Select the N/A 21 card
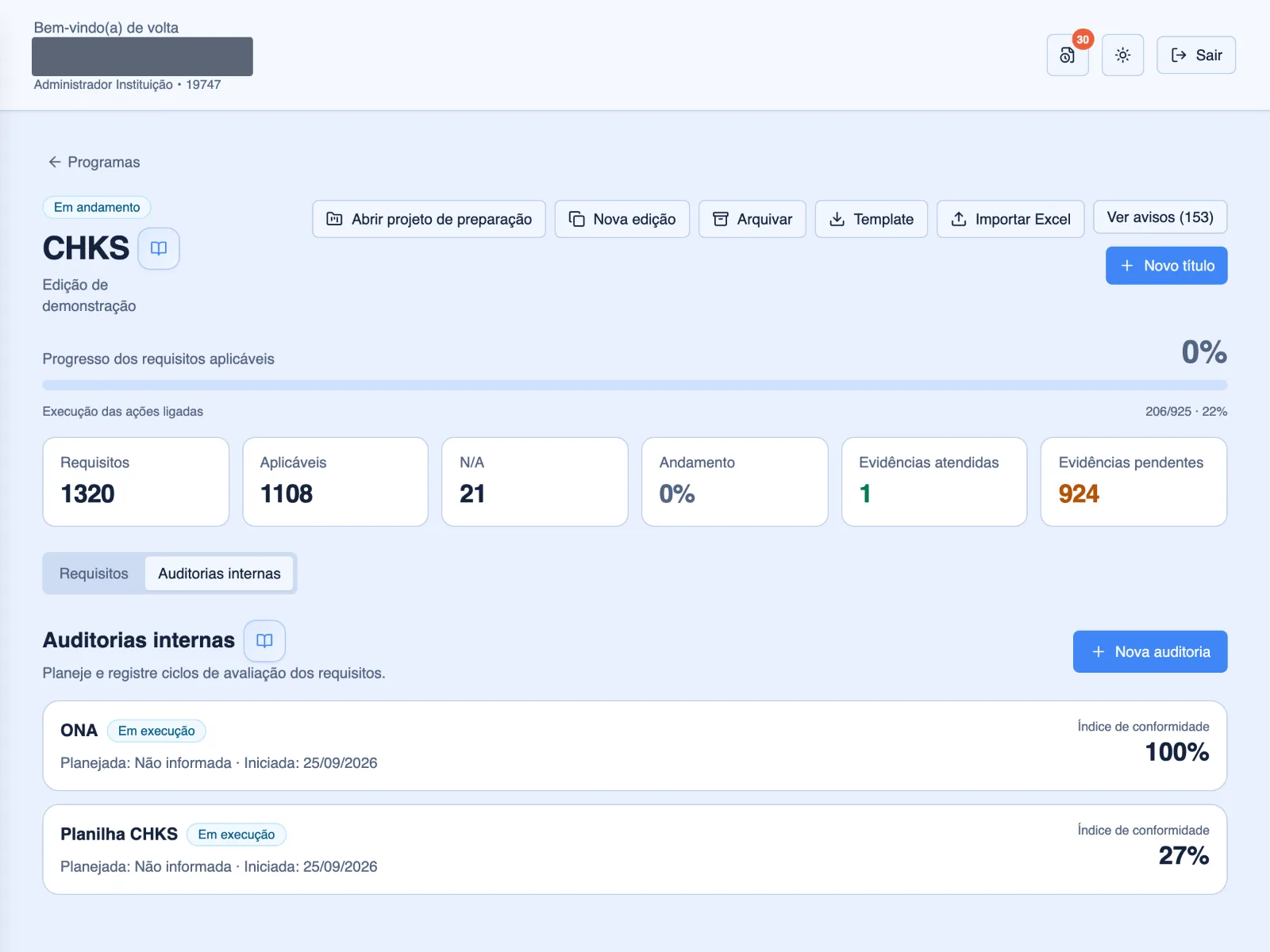Image resolution: width=1270 pixels, height=952 pixels. tap(535, 482)
